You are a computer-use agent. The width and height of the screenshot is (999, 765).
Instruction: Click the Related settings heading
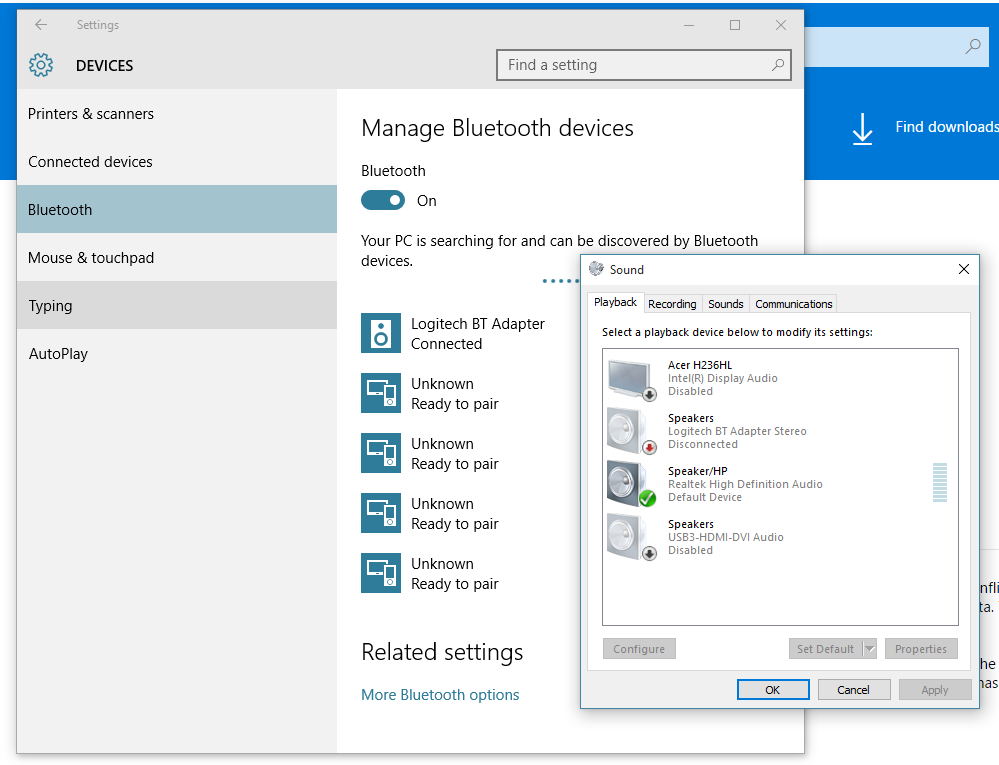(442, 652)
